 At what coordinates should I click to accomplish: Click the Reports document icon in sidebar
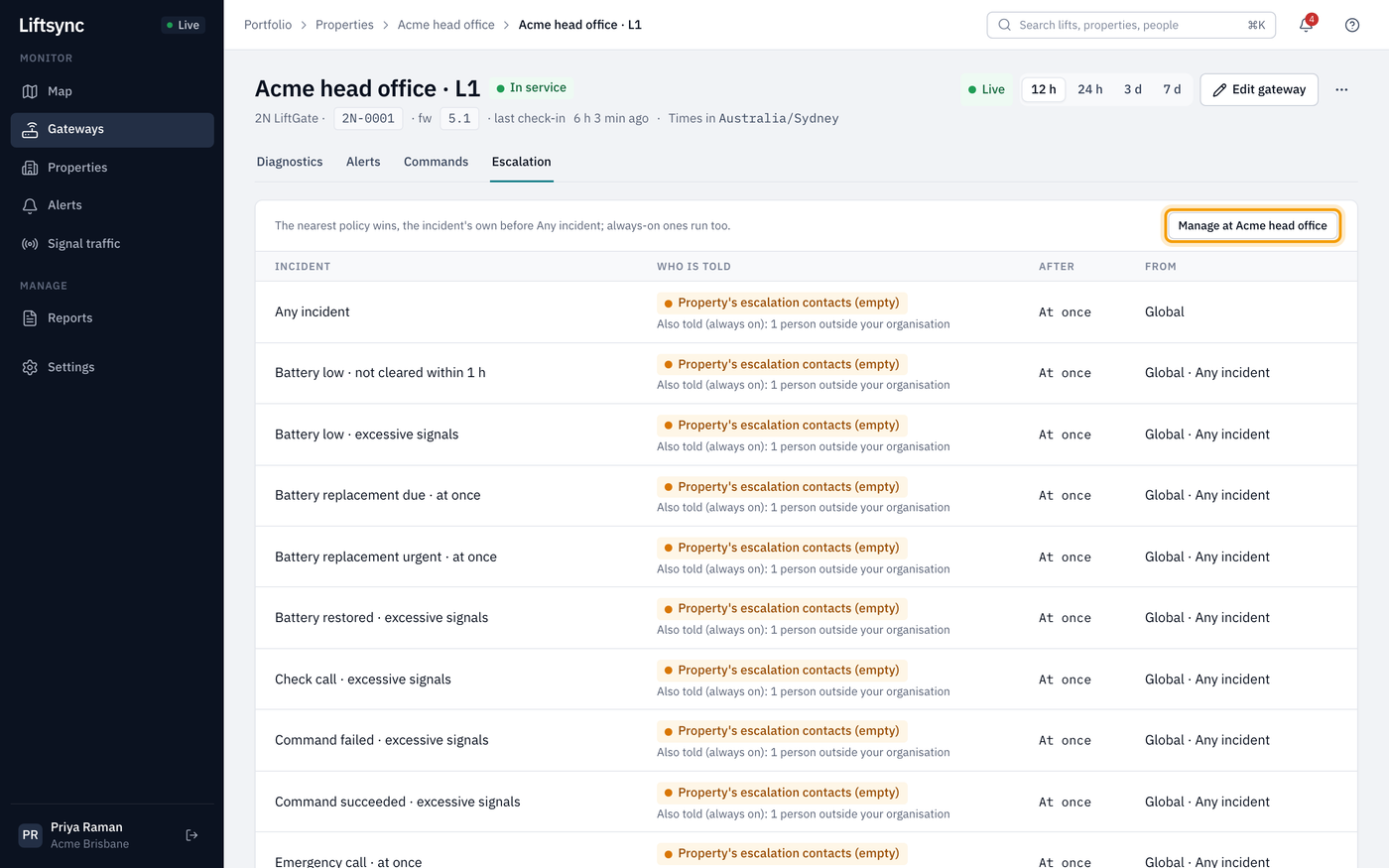click(x=30, y=318)
